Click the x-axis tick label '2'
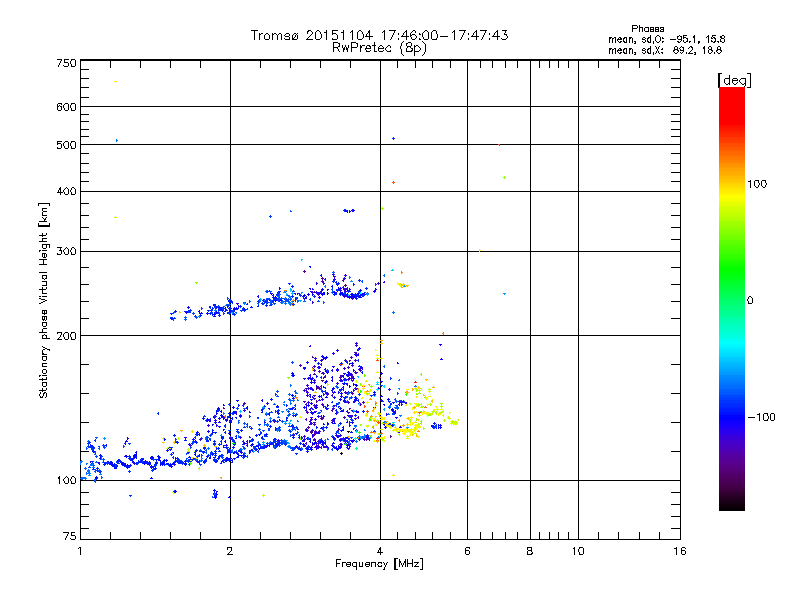The height and width of the screenshot is (600, 800). coord(230,551)
